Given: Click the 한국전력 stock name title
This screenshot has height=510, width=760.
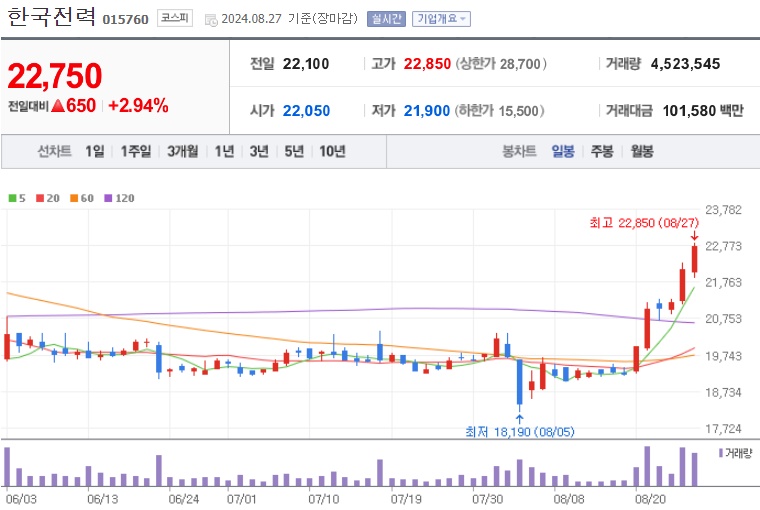Looking at the screenshot, I should [51, 16].
